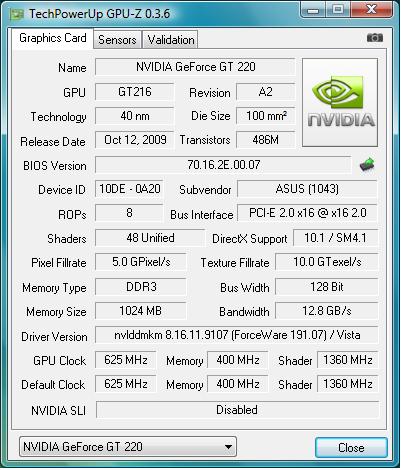402x470 pixels.
Task: Click the Technology value 40 nm
Action: pyautogui.click(x=135, y=116)
